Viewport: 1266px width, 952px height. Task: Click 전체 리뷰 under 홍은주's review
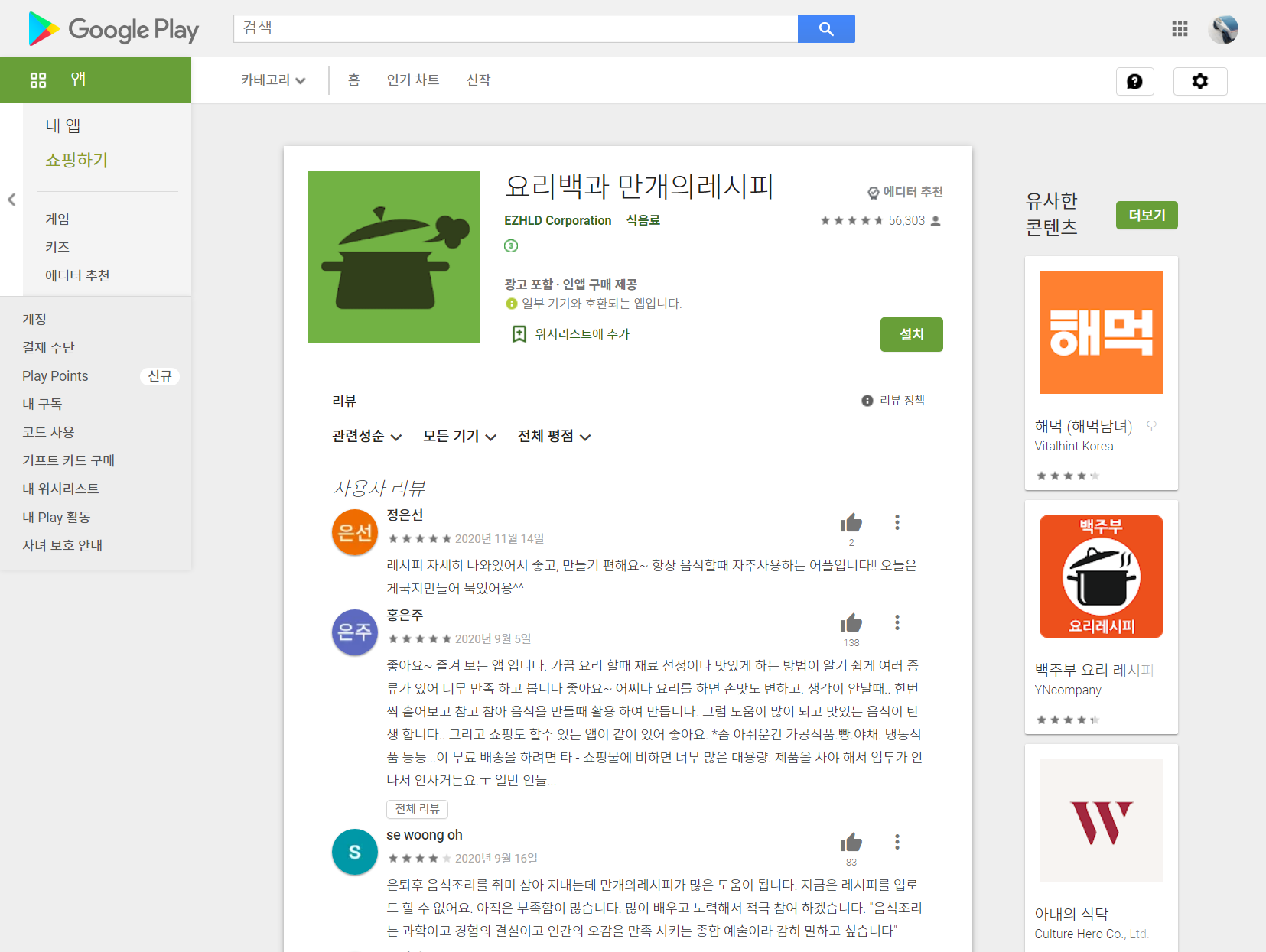tap(418, 809)
